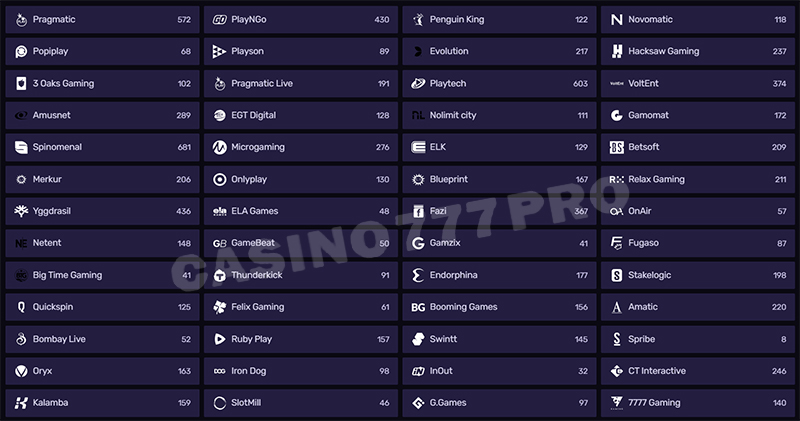Click the Kalamba logo icon
Screen dimensions: 800x421
point(22,403)
